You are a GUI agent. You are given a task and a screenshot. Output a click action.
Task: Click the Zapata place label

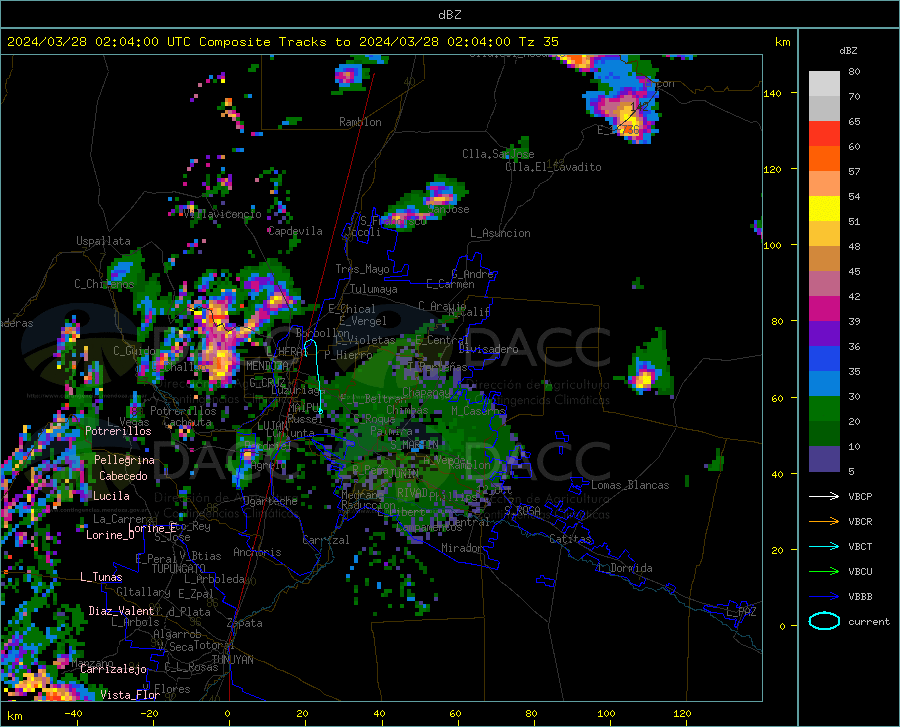[245, 623]
